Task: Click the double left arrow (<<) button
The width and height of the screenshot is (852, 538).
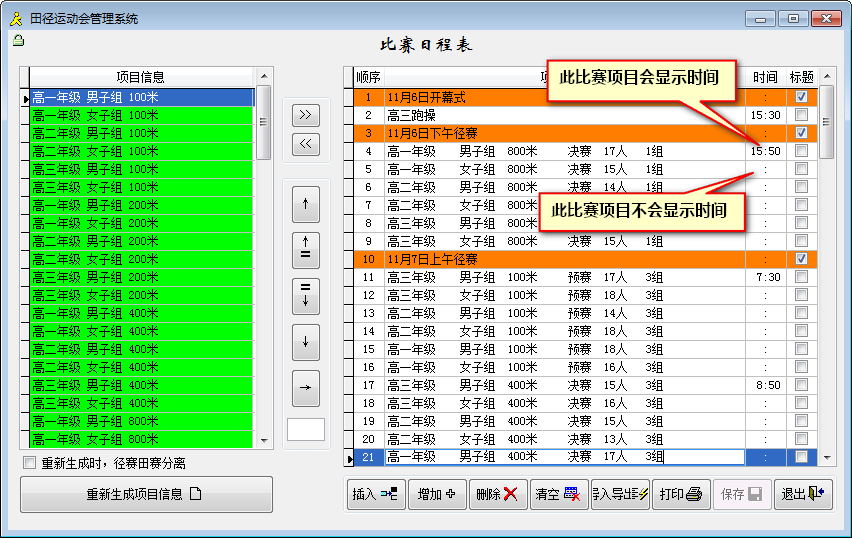Action: (x=305, y=144)
